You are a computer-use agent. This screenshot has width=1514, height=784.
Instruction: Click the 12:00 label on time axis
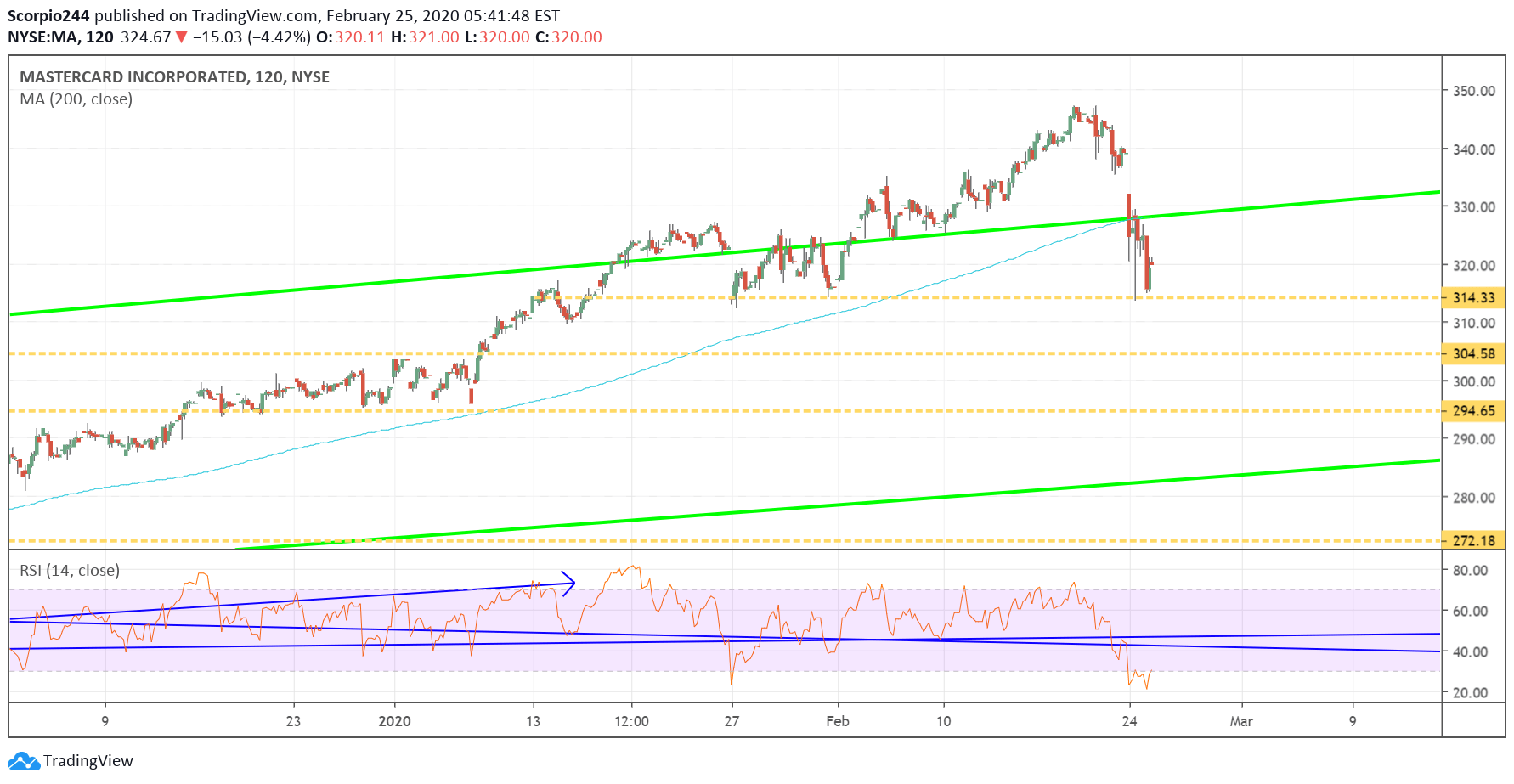tap(631, 722)
